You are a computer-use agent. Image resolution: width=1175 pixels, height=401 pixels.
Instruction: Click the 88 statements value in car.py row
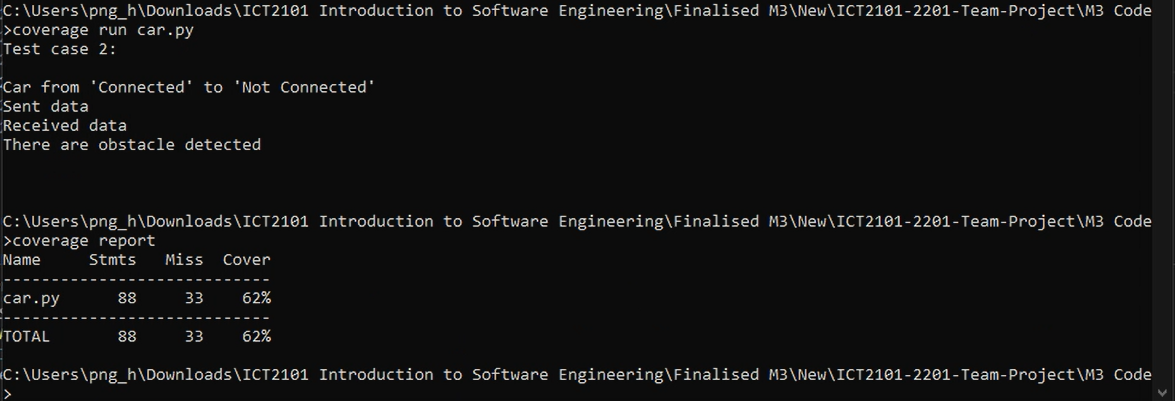127,298
